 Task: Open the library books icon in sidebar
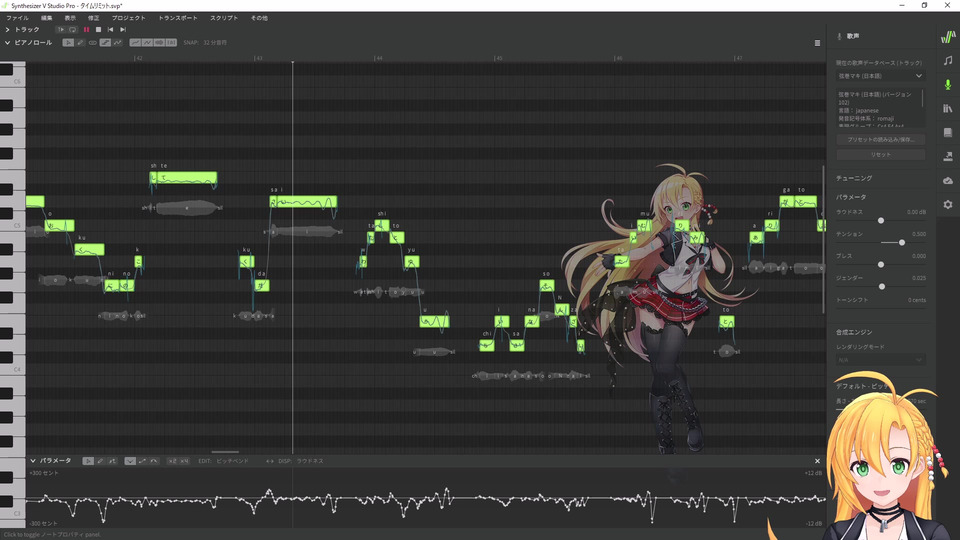948,108
